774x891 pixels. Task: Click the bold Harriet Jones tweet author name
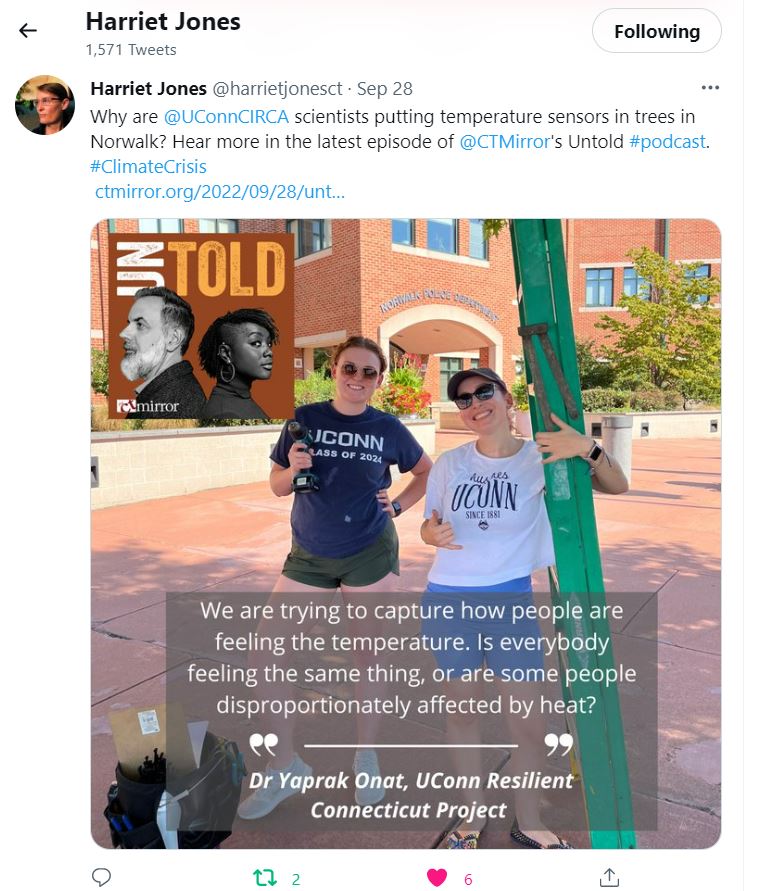148,89
